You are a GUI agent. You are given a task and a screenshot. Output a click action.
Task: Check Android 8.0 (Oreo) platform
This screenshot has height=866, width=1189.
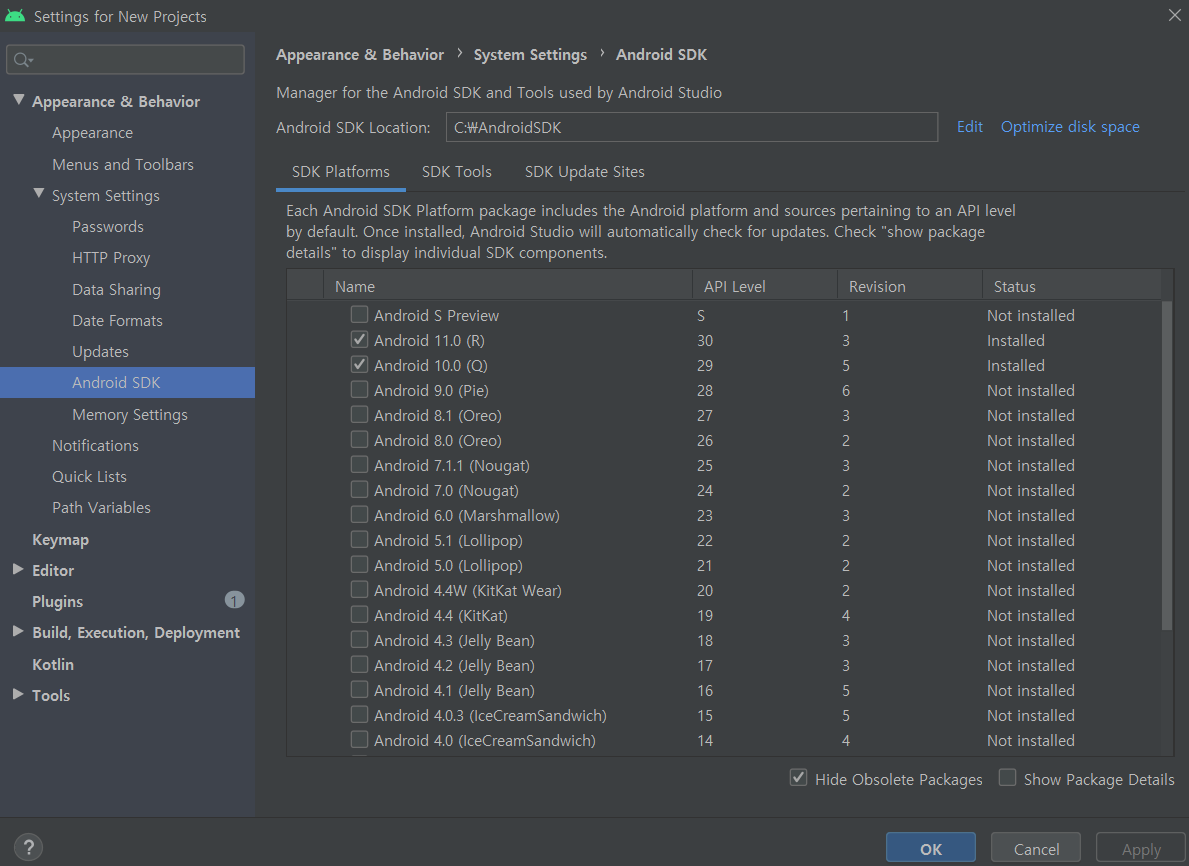pos(359,440)
